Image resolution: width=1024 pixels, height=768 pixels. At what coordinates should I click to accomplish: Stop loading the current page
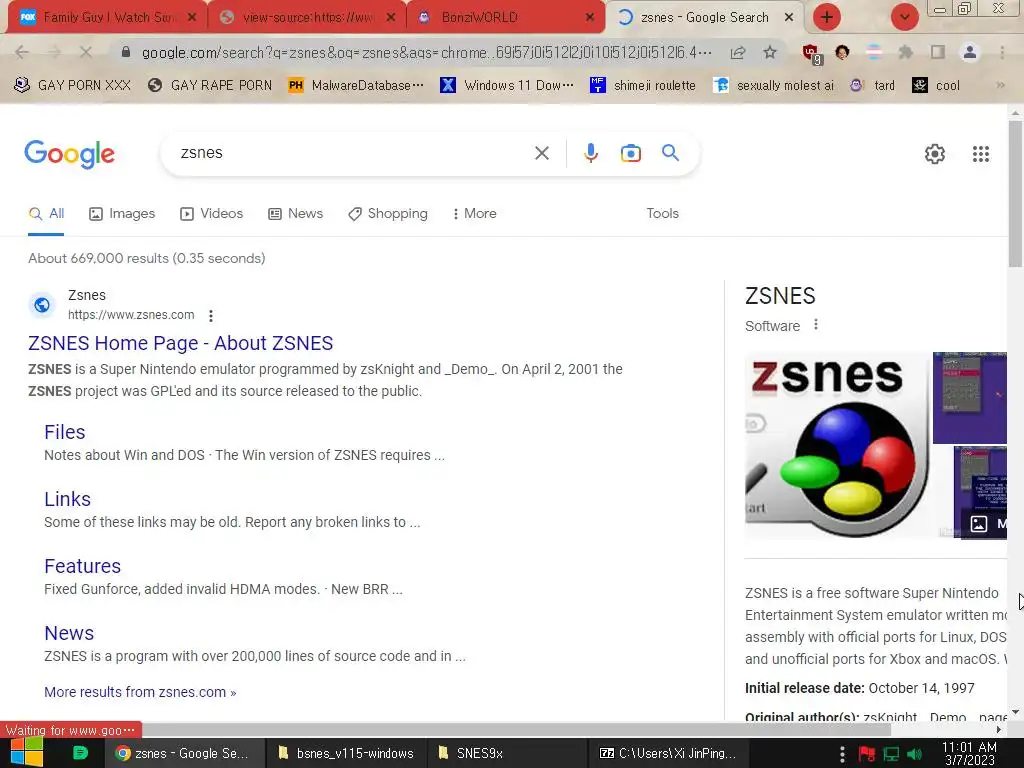coord(86,52)
